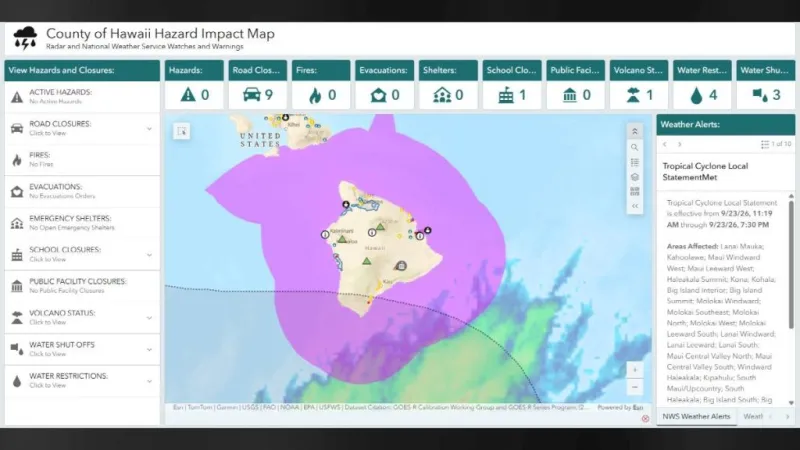Collapse map tools with double left chevron
Viewport: 800px width, 450px height.
point(635,206)
